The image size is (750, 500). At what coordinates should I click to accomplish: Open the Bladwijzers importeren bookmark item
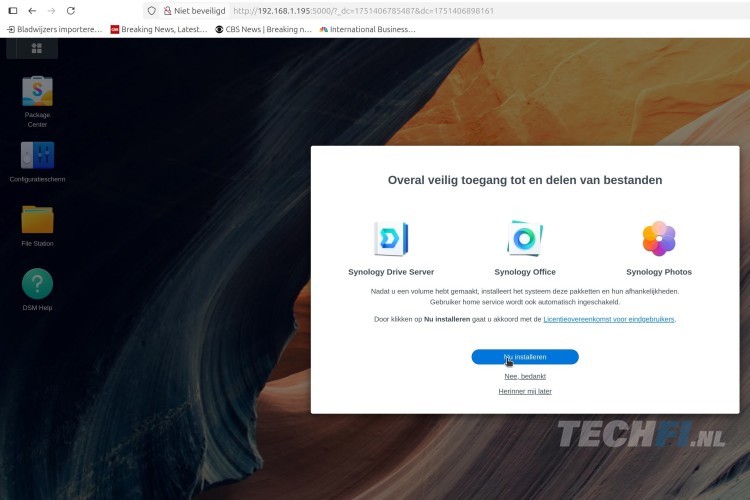coord(55,29)
